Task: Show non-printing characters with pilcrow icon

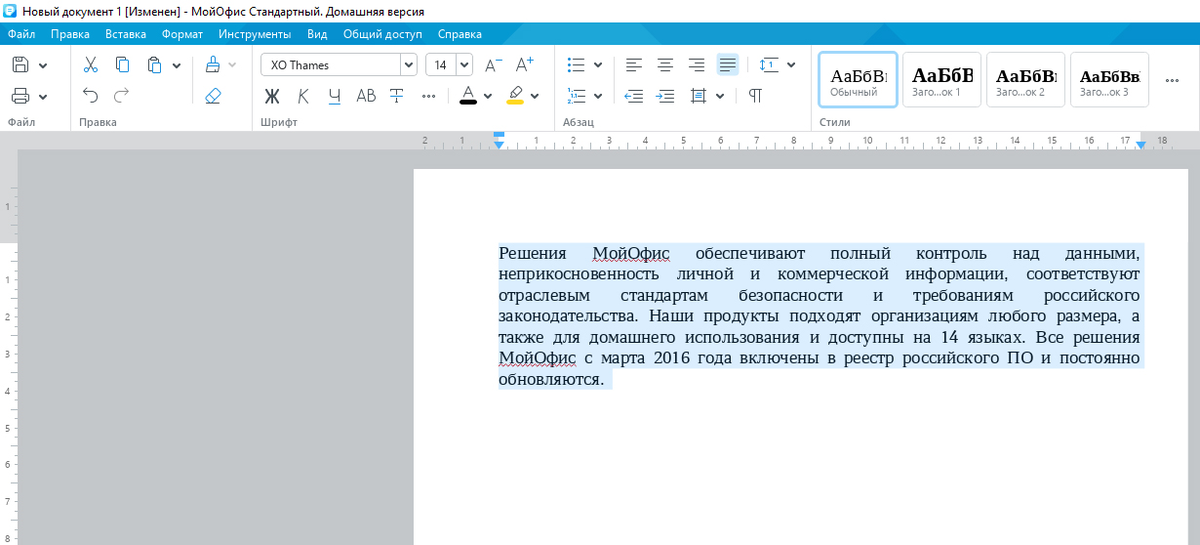Action: [756, 96]
